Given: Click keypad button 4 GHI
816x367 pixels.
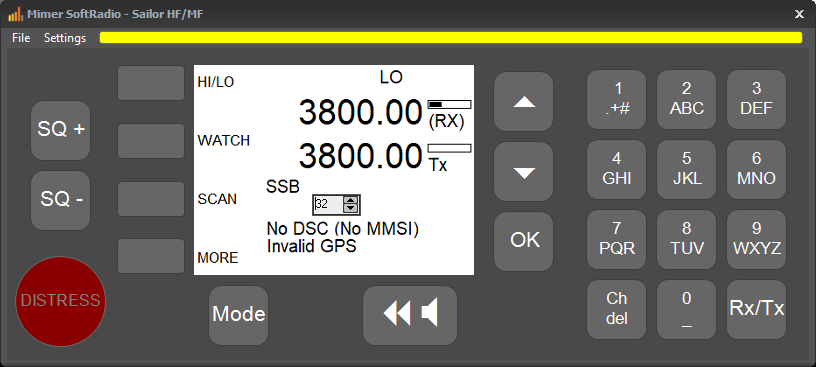Looking at the screenshot, I should [x=617, y=169].
